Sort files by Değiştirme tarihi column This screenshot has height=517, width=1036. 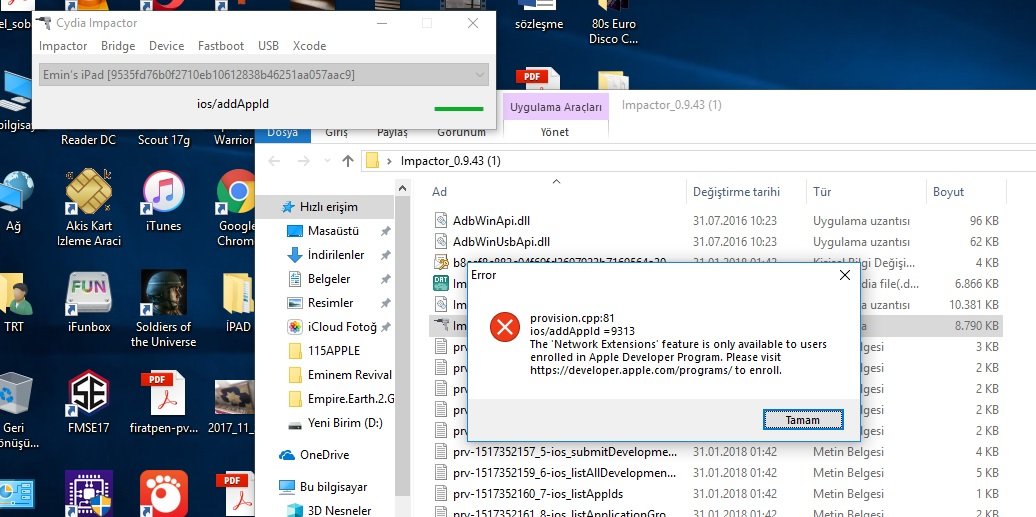[x=735, y=192]
